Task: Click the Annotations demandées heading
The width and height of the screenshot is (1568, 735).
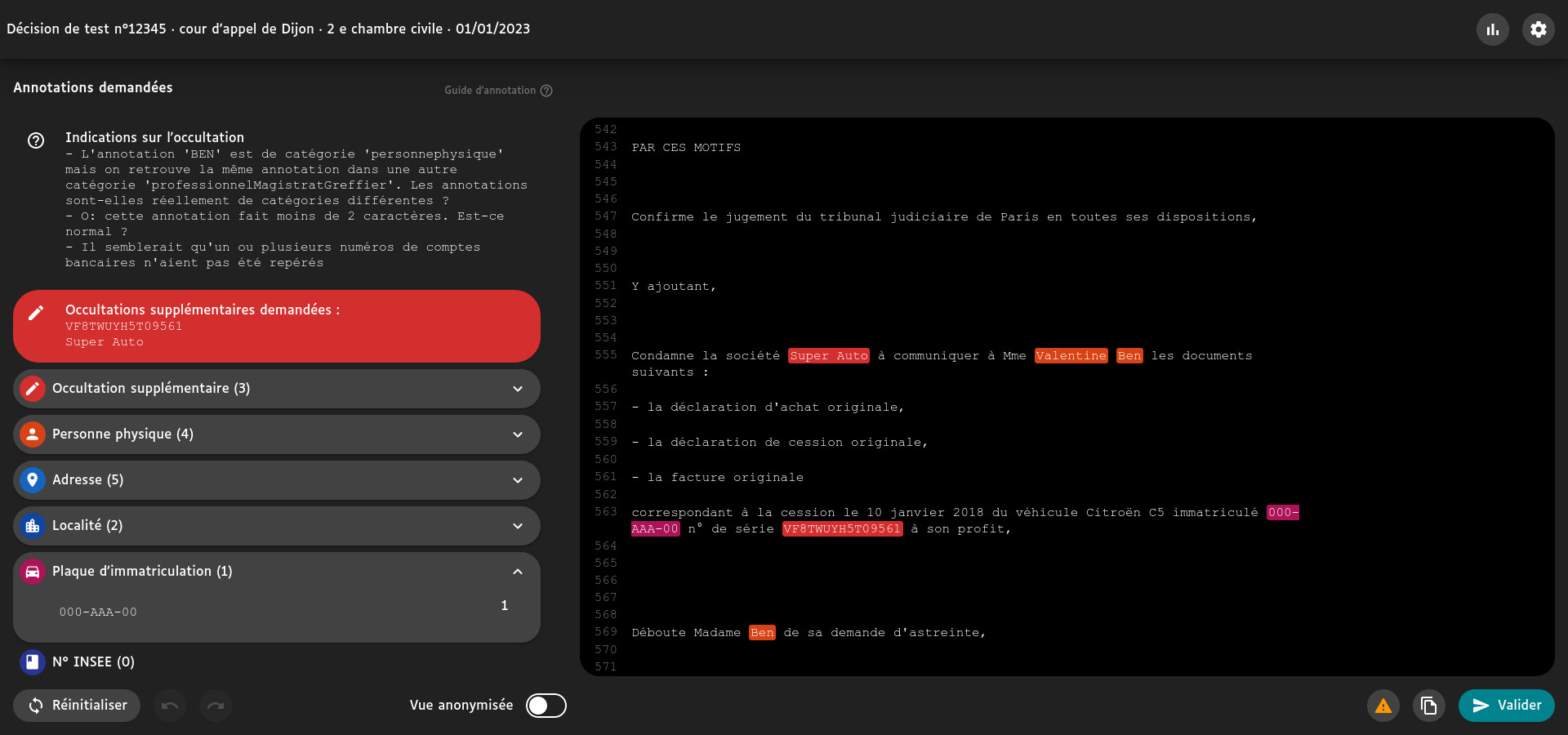Action: click(93, 87)
